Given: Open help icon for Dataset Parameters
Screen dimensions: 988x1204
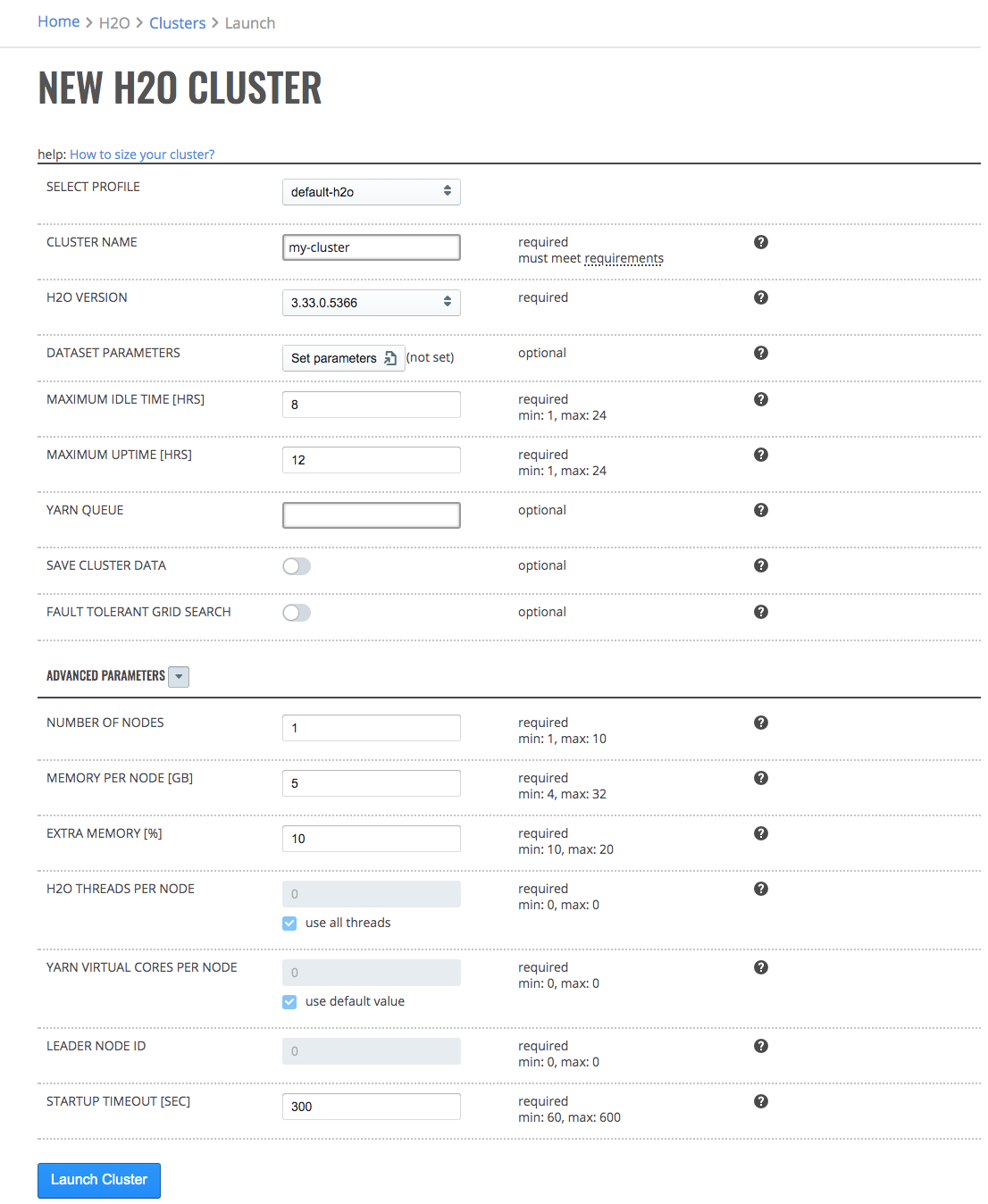Looking at the screenshot, I should [761, 353].
